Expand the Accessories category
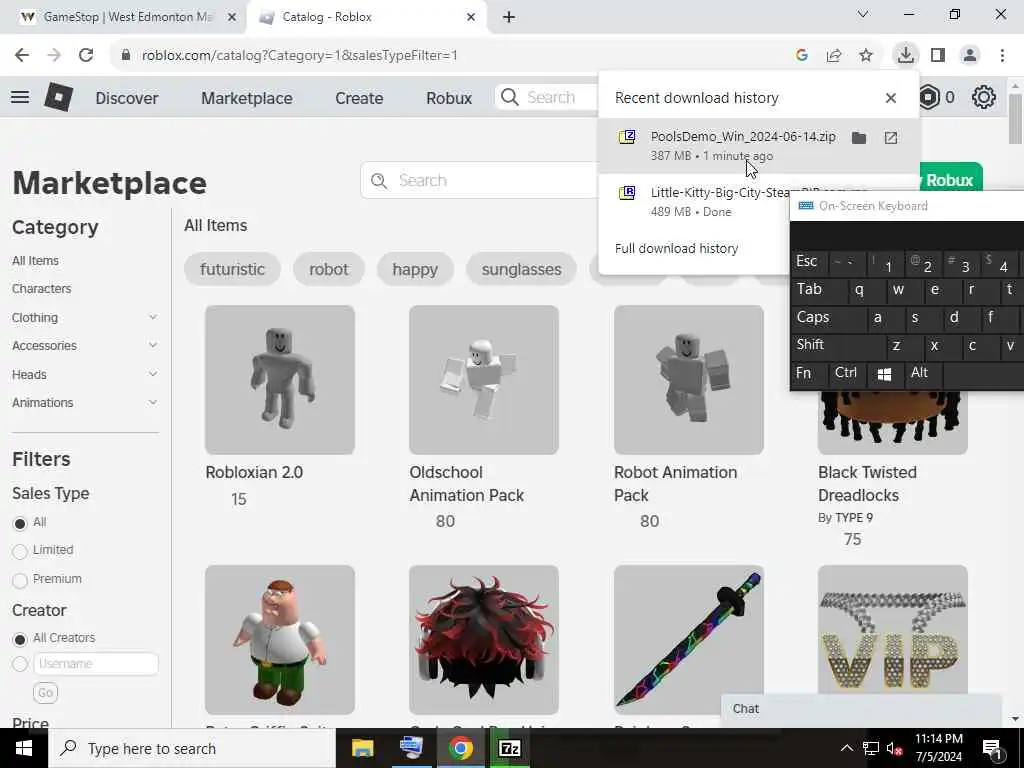This screenshot has width=1024, height=768. tap(153, 345)
